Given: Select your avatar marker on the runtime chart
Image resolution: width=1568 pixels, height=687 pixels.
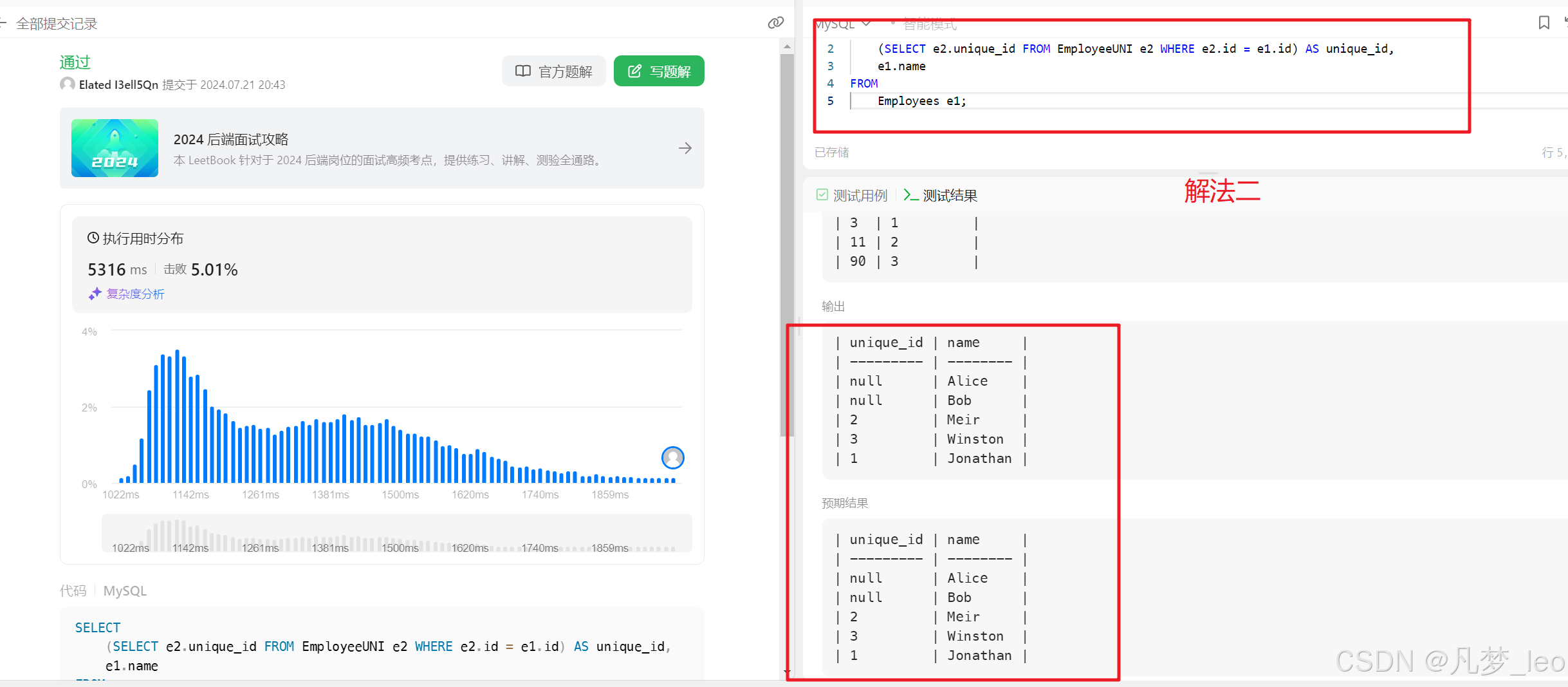Looking at the screenshot, I should 673,458.
